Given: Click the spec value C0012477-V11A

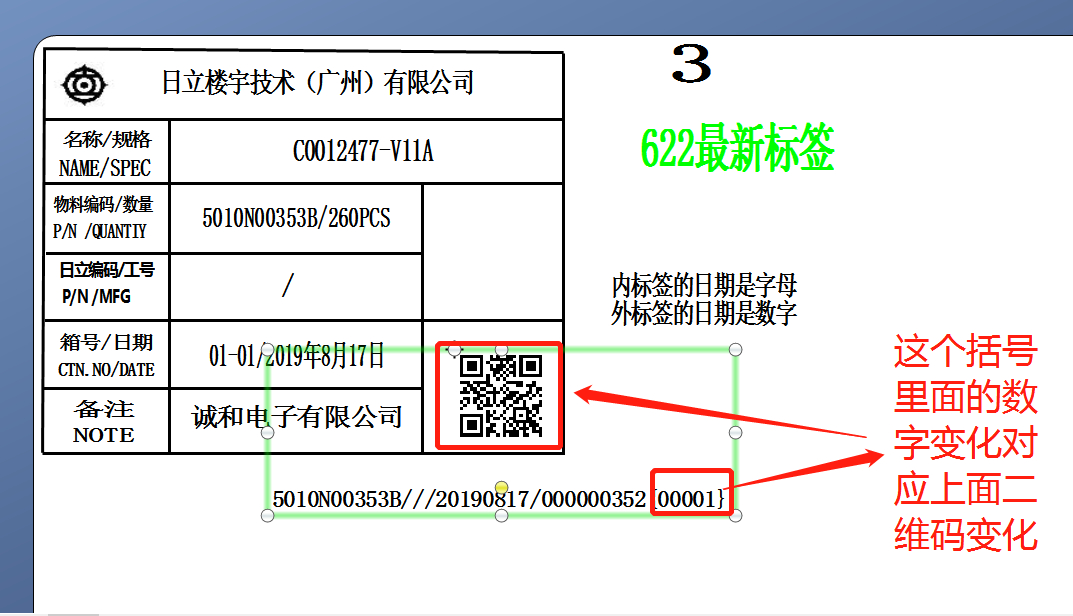Looking at the screenshot, I should coord(363,151).
